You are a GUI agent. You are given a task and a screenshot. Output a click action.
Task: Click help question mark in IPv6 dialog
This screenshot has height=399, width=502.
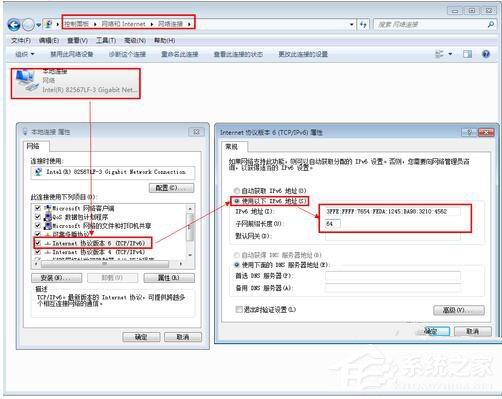click(469, 132)
